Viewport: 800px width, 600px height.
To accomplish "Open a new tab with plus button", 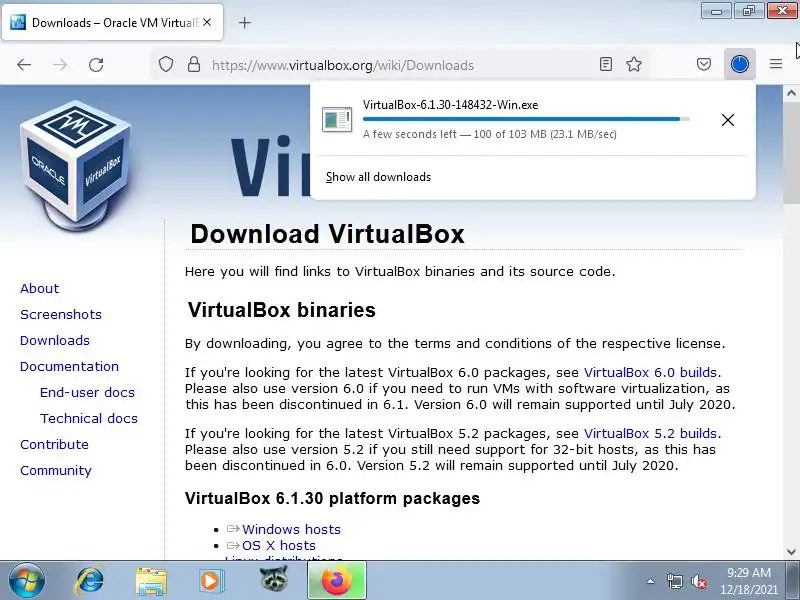I will 244,22.
